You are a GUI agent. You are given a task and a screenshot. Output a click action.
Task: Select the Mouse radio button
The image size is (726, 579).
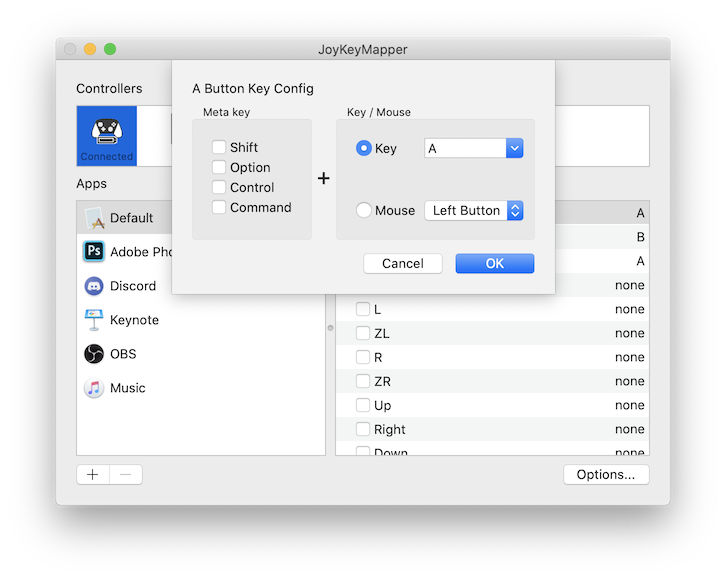tap(364, 210)
